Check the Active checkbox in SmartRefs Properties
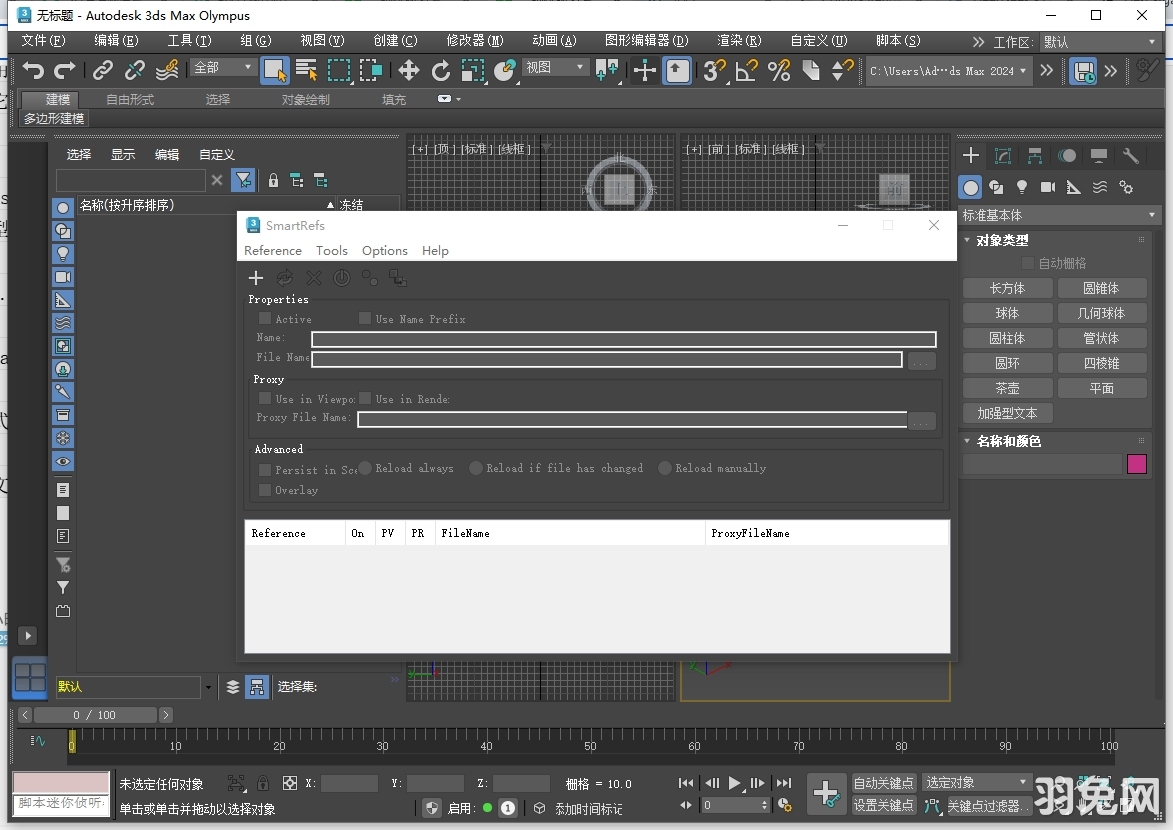This screenshot has height=830, width=1173. 266,318
